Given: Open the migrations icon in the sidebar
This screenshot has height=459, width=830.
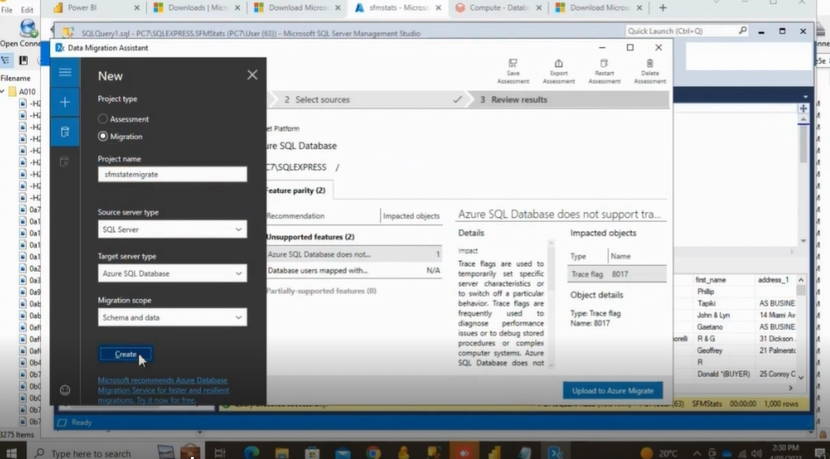Looking at the screenshot, I should coord(65,161).
